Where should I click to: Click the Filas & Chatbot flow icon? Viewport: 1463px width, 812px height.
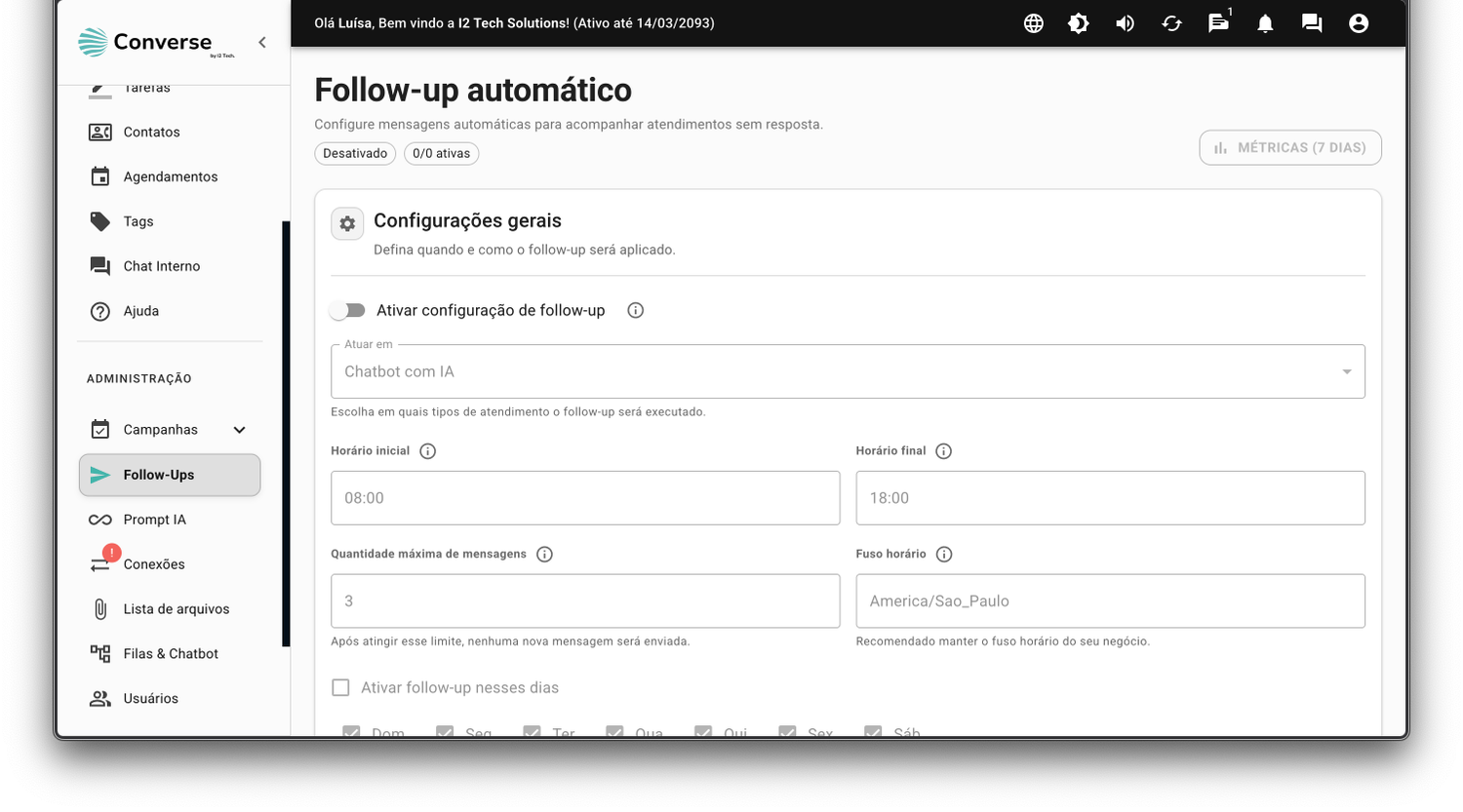[100, 654]
